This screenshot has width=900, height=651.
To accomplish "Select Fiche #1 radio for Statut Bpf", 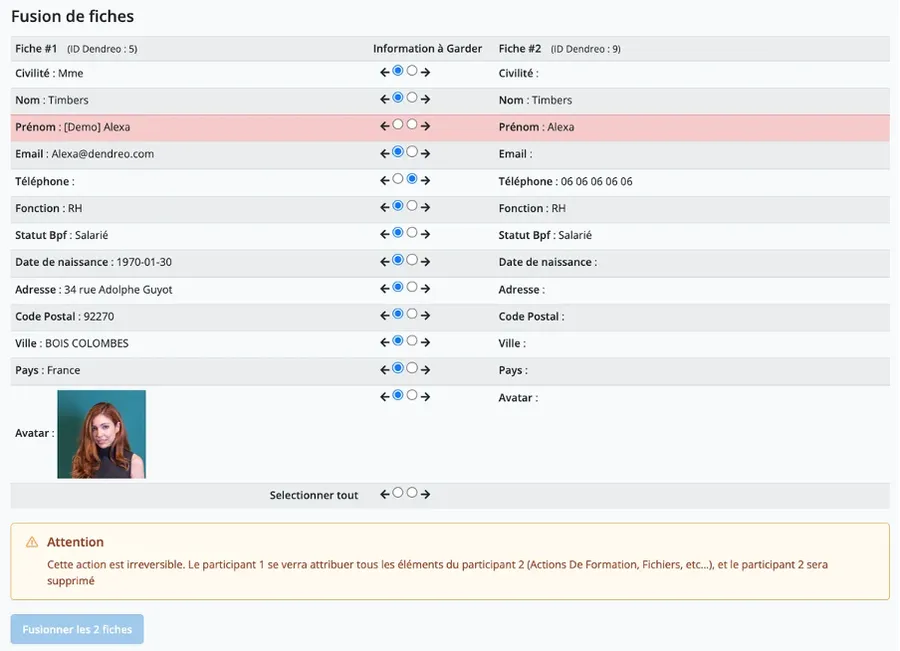I will pos(398,232).
